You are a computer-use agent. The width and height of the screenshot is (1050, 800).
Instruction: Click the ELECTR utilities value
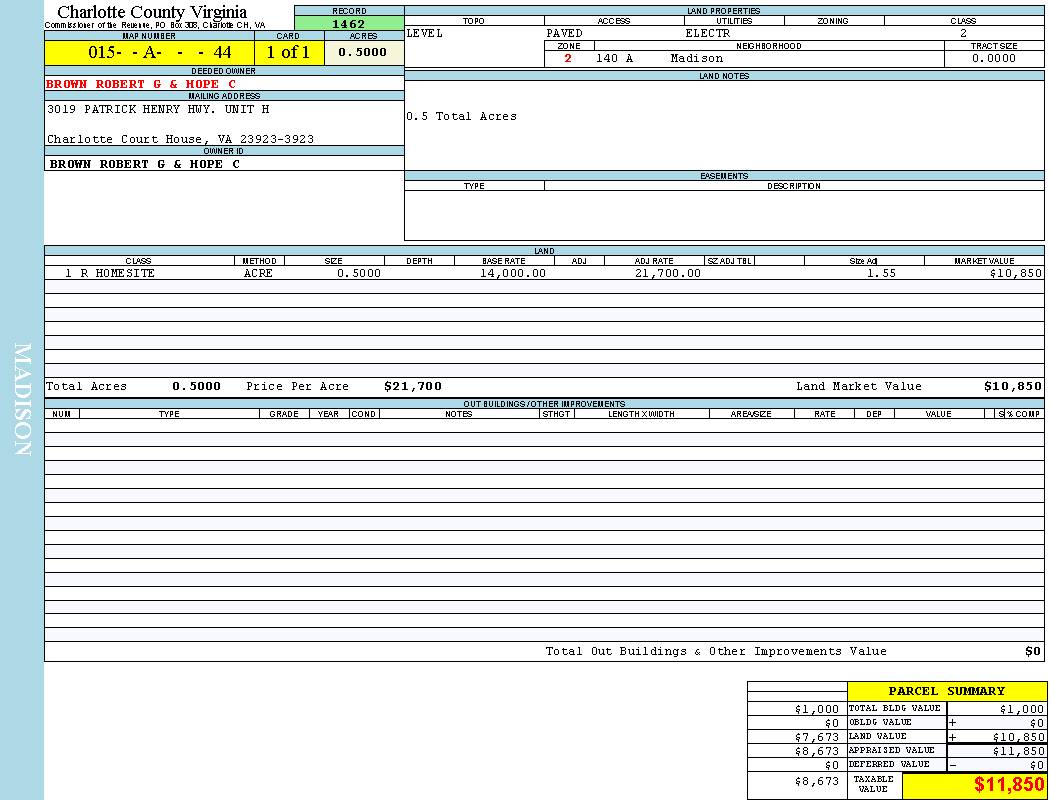[707, 33]
